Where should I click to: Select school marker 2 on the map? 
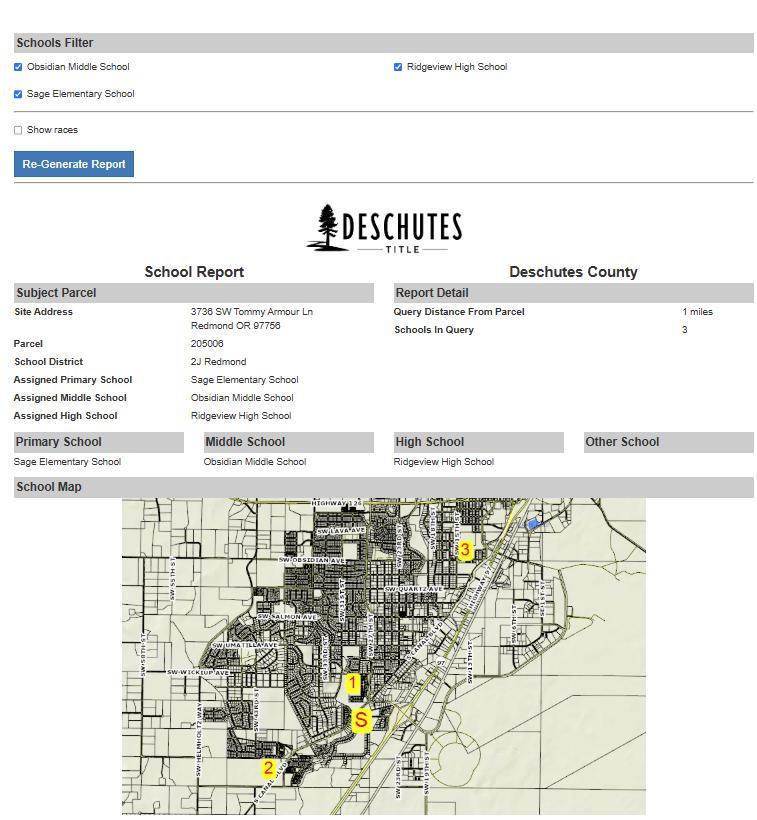(268, 768)
